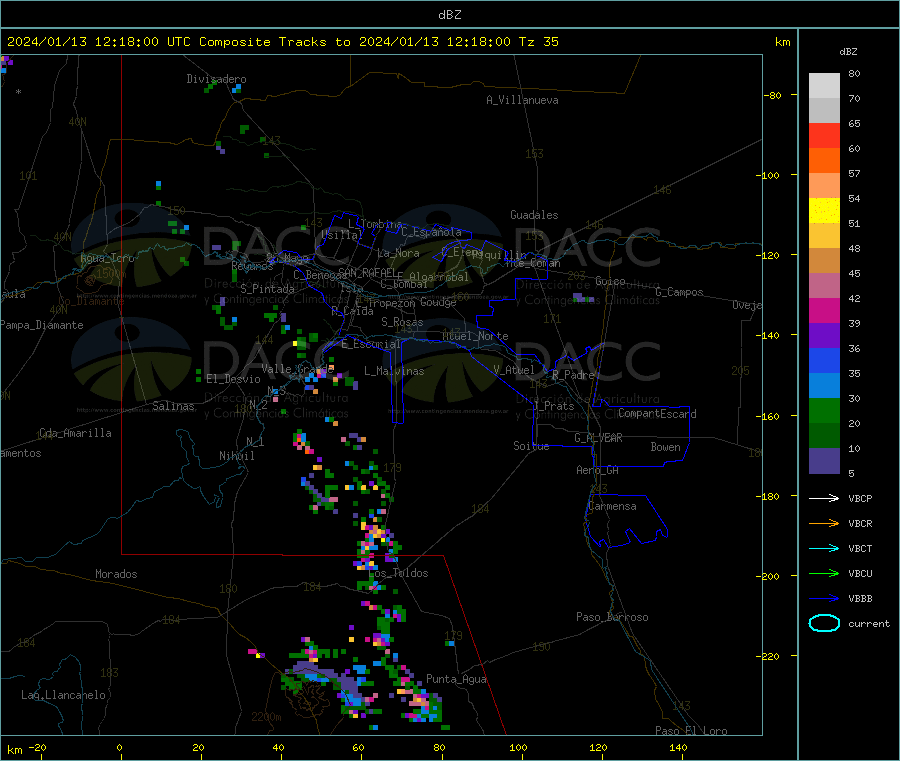Click the 'Morados' map label
Screen dimensions: 900x761
click(x=117, y=574)
